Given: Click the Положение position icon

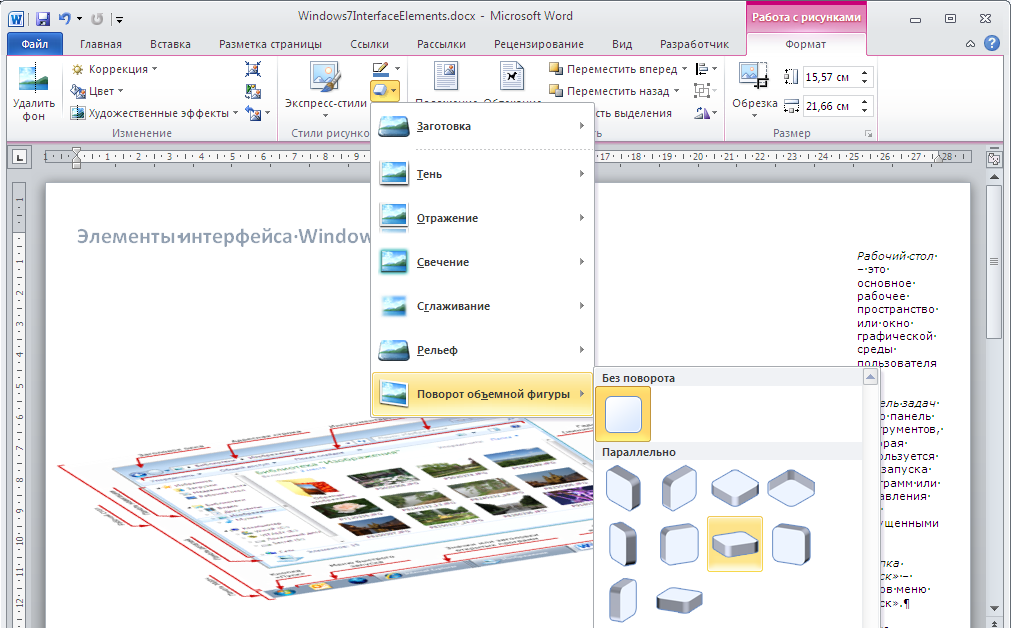Looking at the screenshot, I should tap(446, 77).
